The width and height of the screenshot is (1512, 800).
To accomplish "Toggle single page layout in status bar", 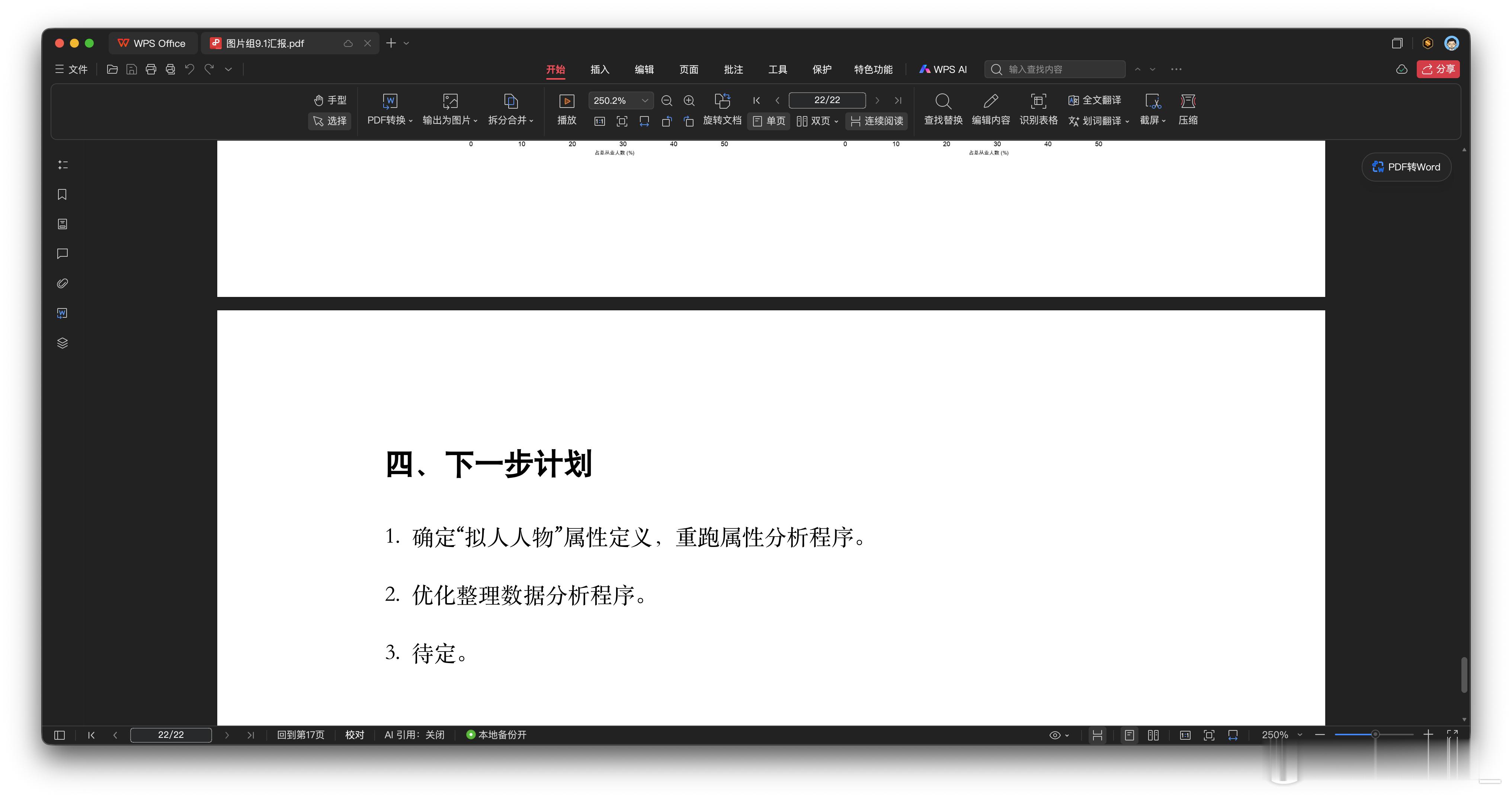I will click(1129, 735).
